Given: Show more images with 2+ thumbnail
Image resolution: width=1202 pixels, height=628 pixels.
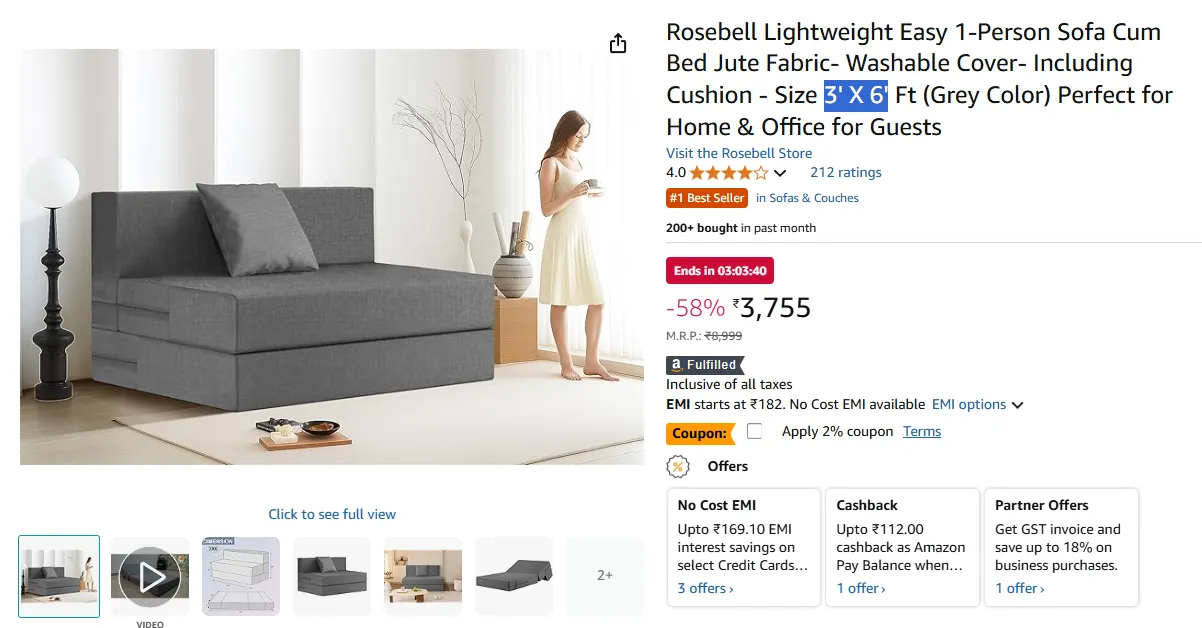Looking at the screenshot, I should [605, 576].
